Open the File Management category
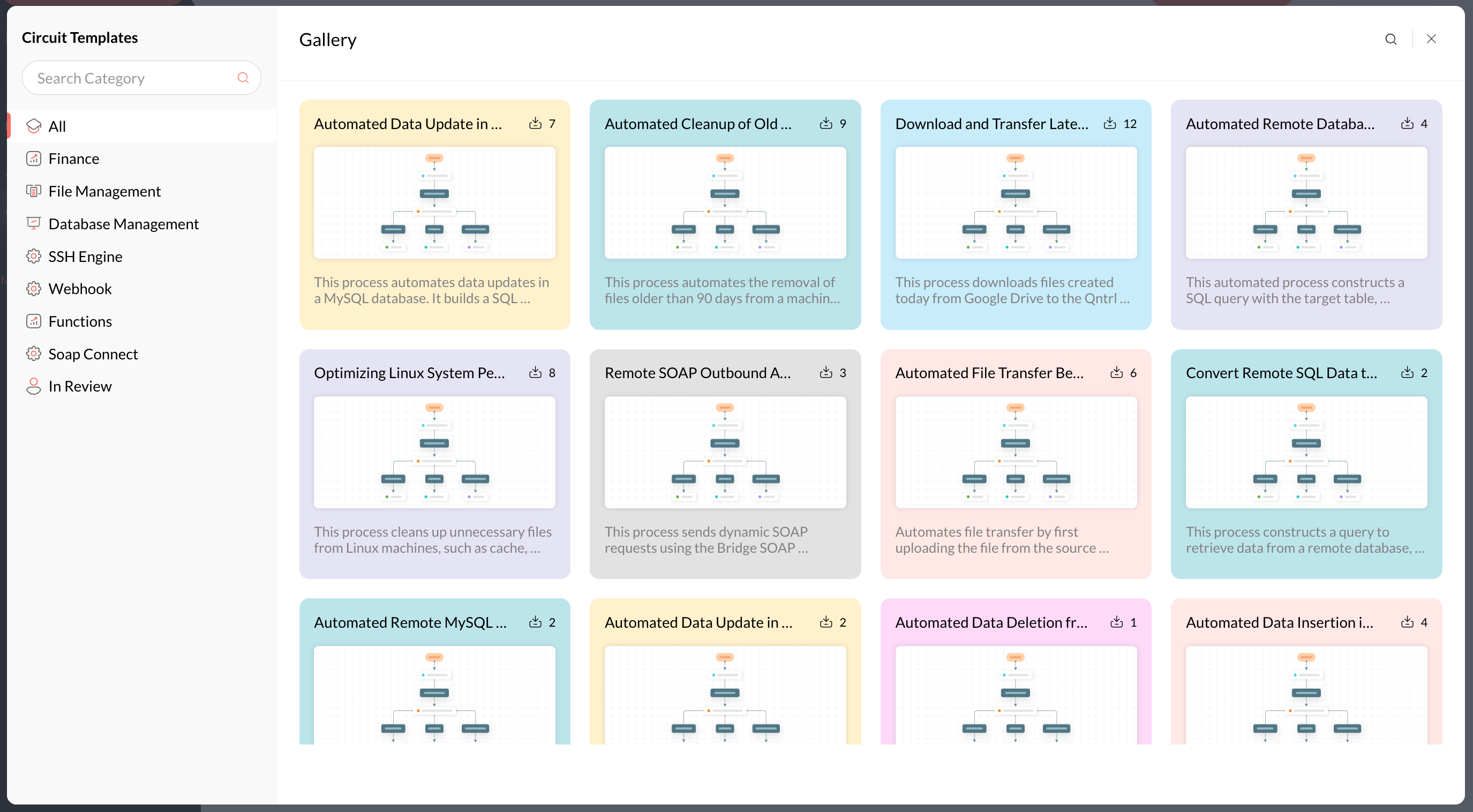The width and height of the screenshot is (1473, 812). click(104, 191)
